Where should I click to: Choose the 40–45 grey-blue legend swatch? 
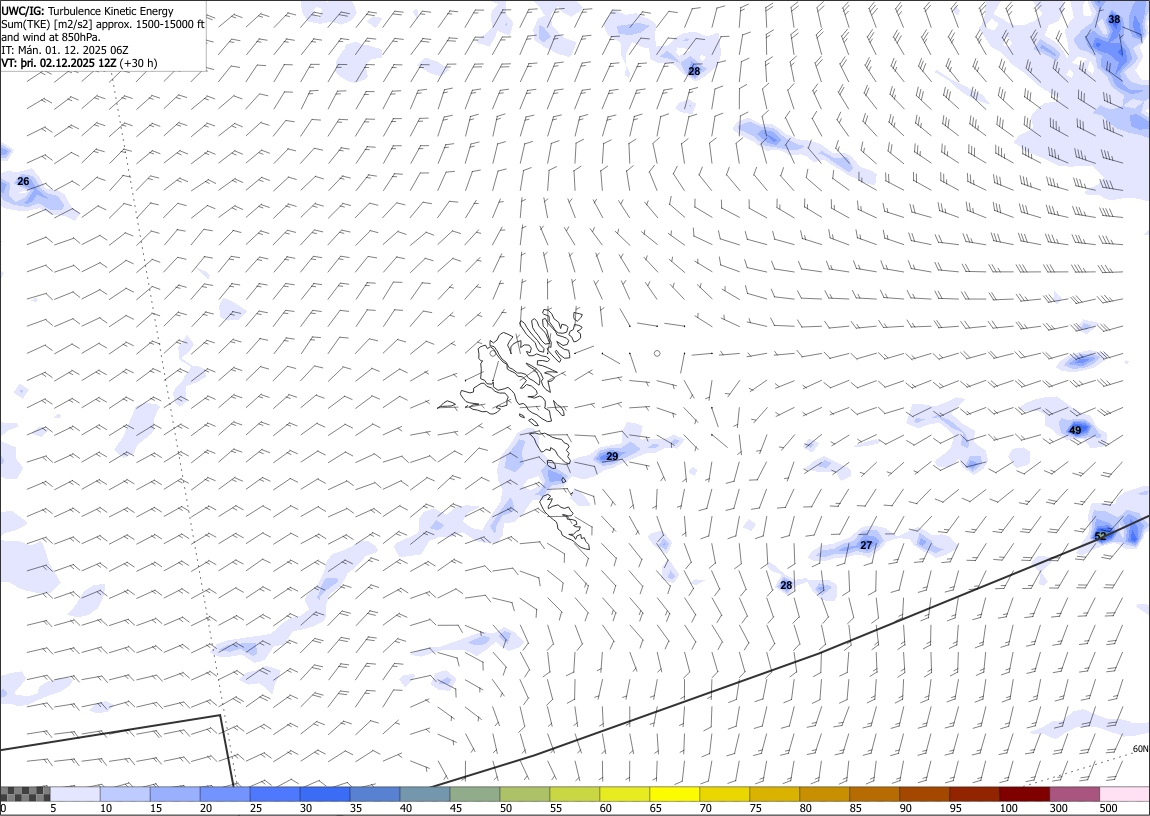pos(425,794)
